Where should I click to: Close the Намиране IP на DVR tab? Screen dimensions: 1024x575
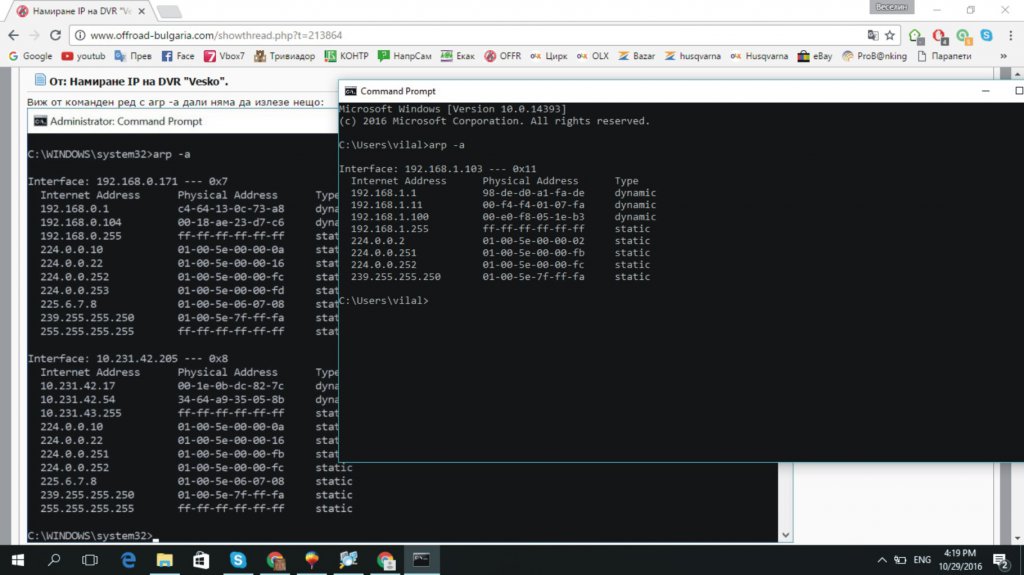[x=142, y=11]
